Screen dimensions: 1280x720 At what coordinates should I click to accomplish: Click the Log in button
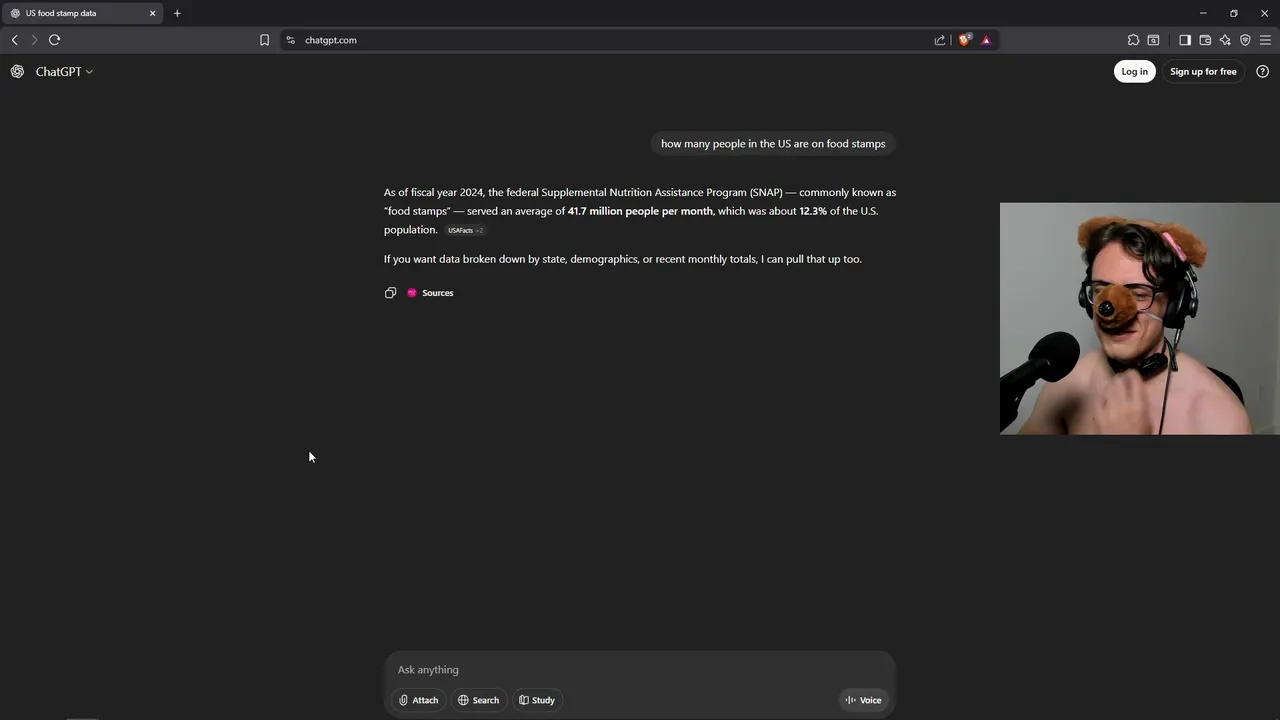point(1134,72)
